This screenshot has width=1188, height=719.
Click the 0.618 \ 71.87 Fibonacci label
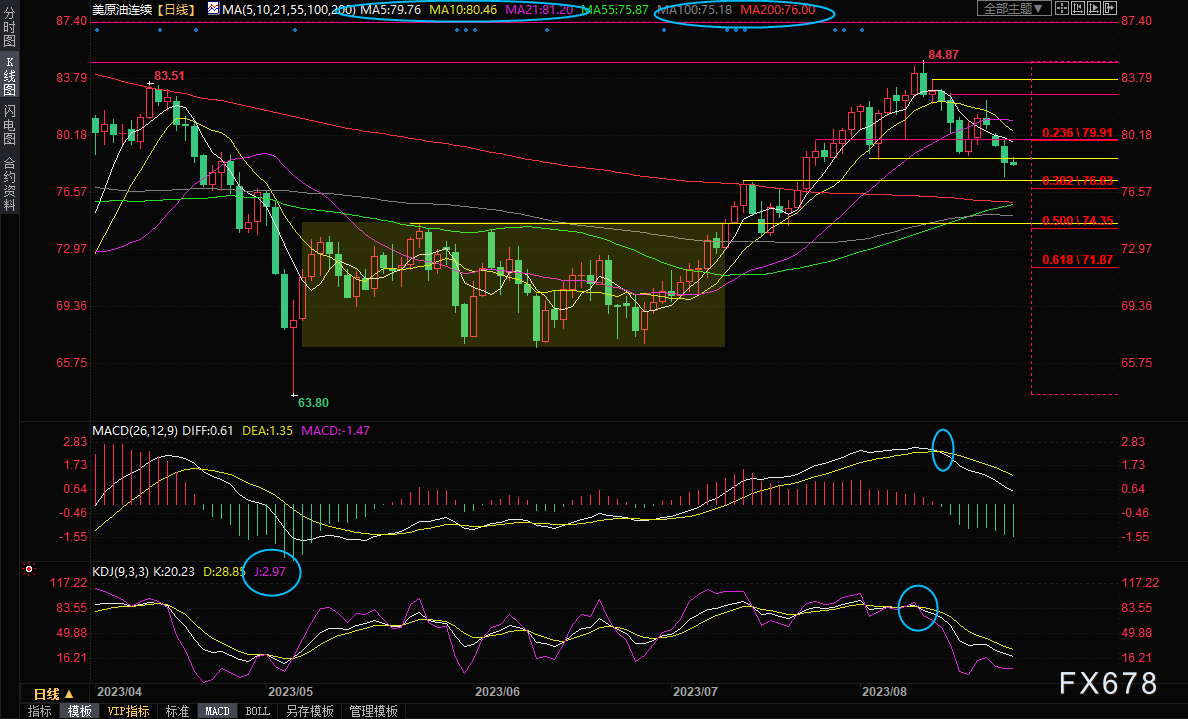coord(1077,260)
